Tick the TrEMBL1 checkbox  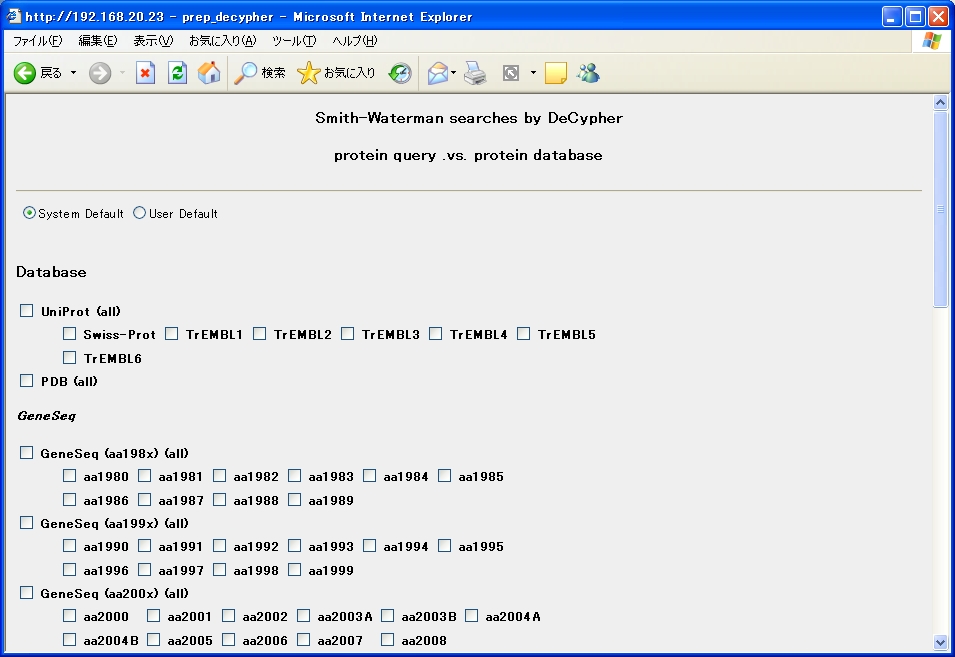pyautogui.click(x=172, y=334)
